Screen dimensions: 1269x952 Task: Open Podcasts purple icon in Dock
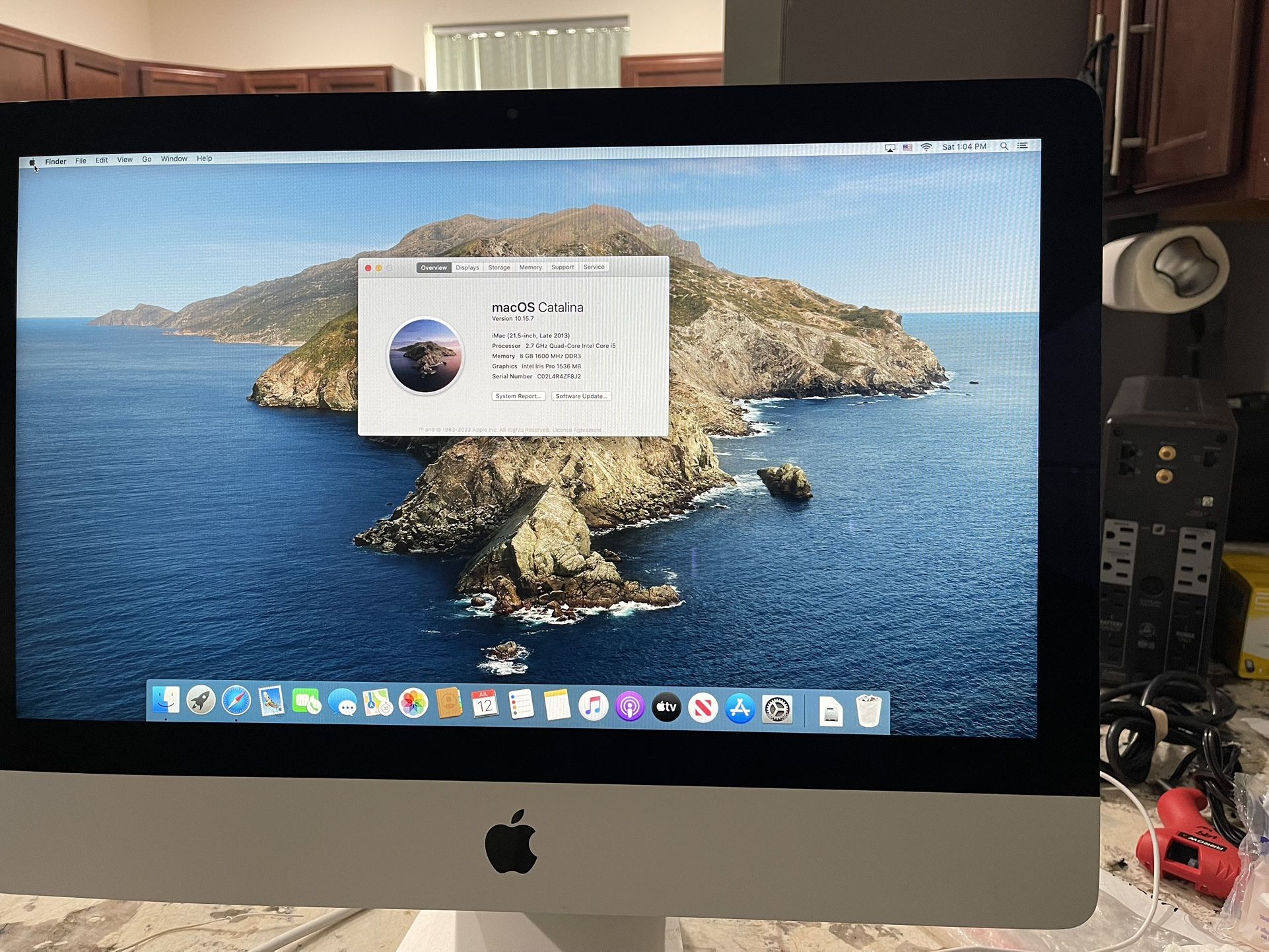[630, 707]
